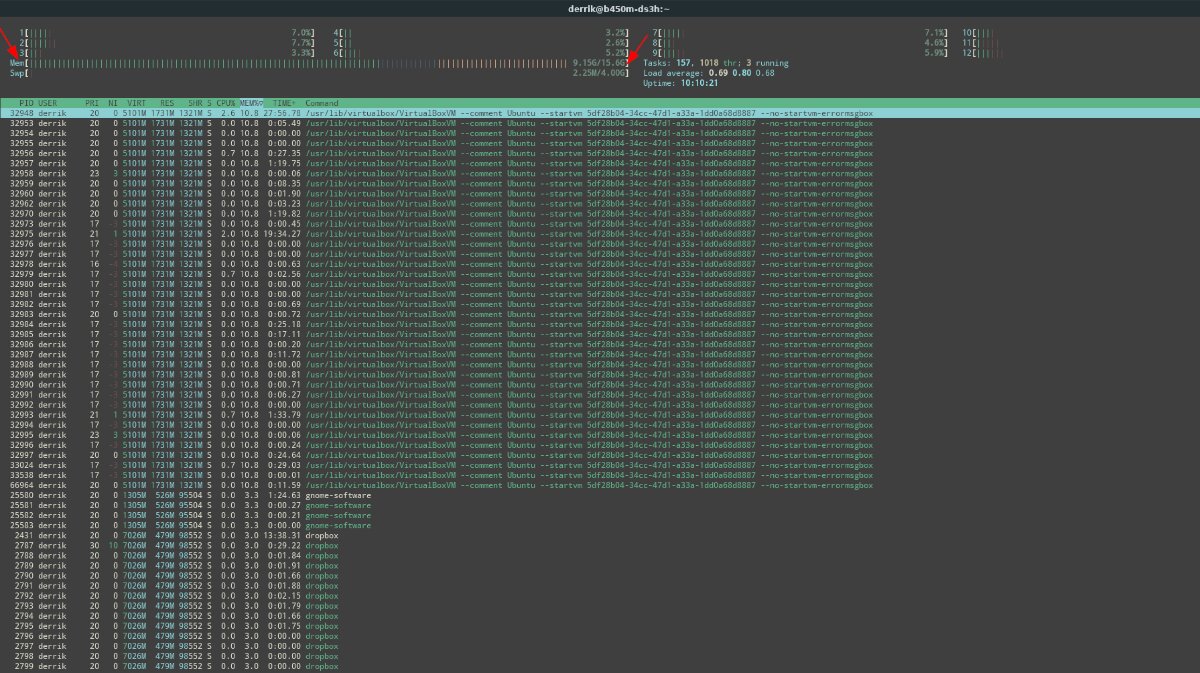Click the Mem usage meter bar
This screenshot has height=673, width=1200.
pos(300,61)
